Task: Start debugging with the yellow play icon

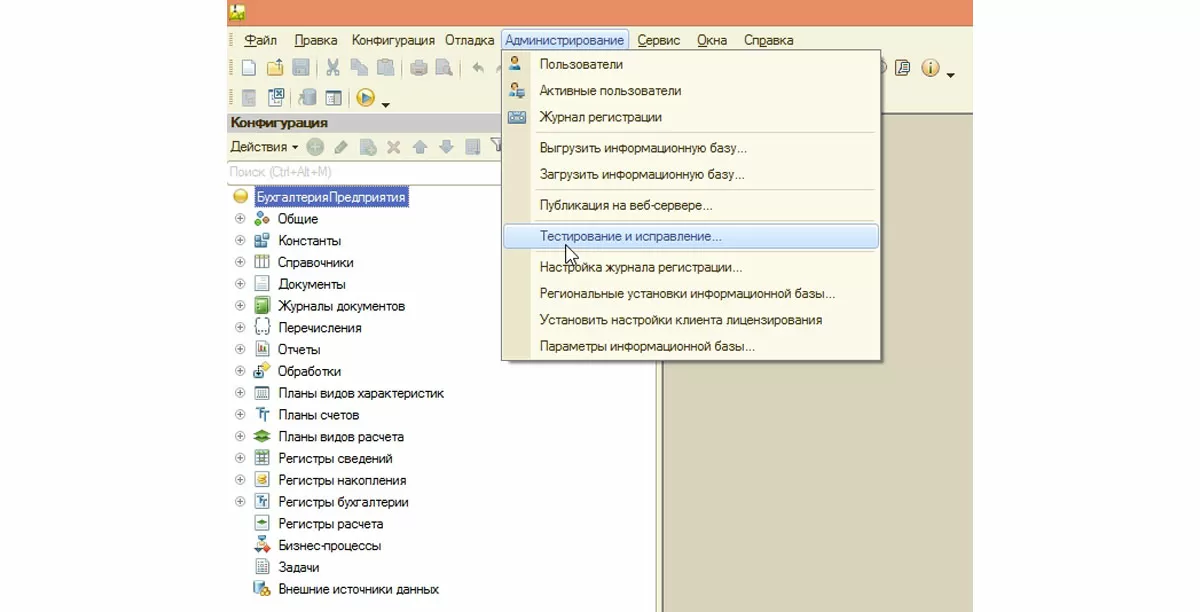Action: pos(365,98)
